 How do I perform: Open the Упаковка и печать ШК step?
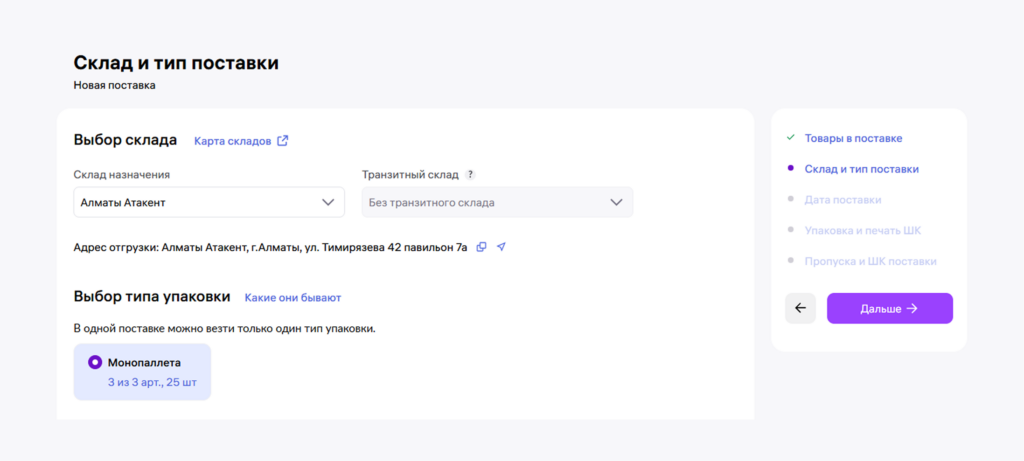tap(862, 231)
